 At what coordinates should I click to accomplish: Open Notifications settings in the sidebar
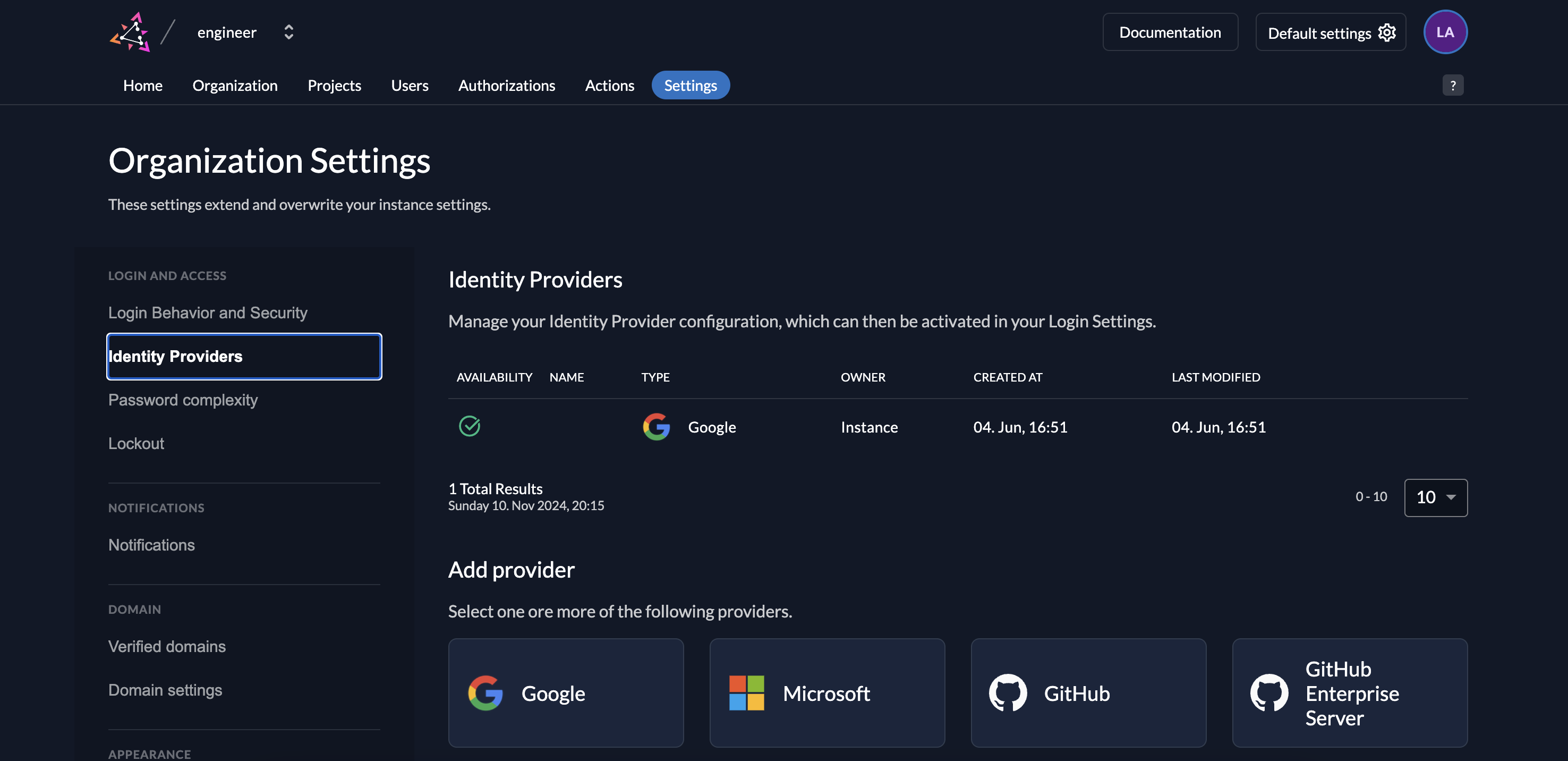151,544
